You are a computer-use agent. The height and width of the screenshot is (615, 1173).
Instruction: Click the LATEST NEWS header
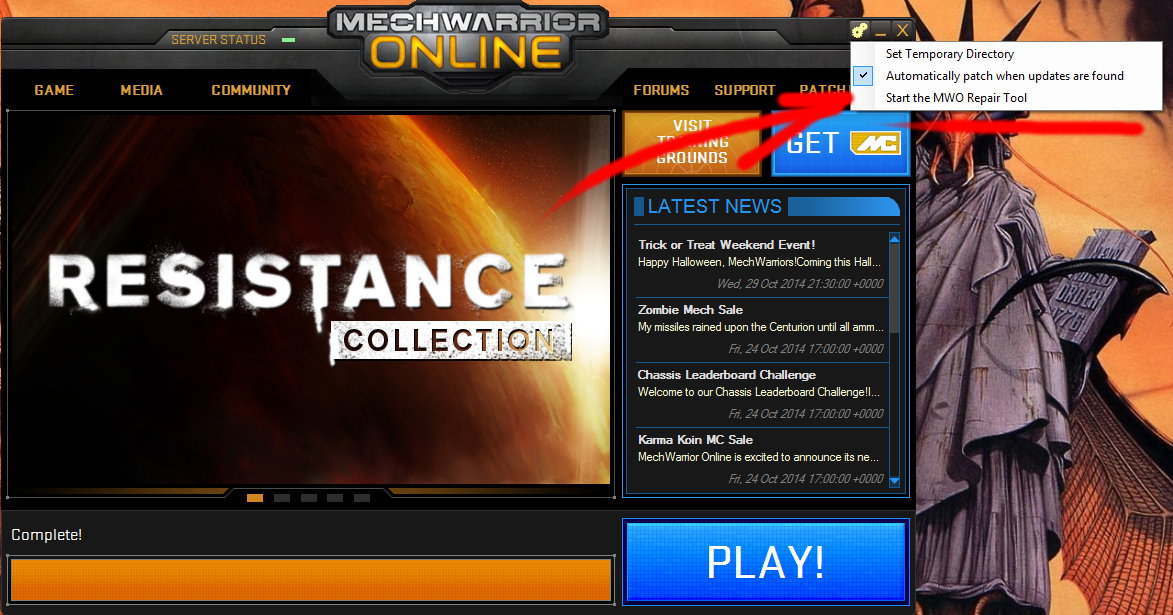(714, 206)
